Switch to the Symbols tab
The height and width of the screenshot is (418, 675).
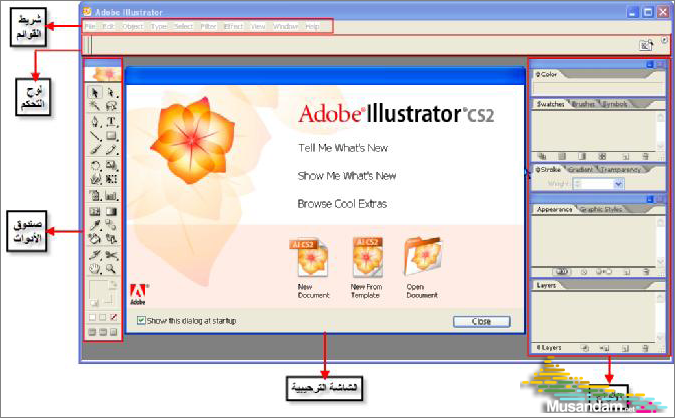615,104
